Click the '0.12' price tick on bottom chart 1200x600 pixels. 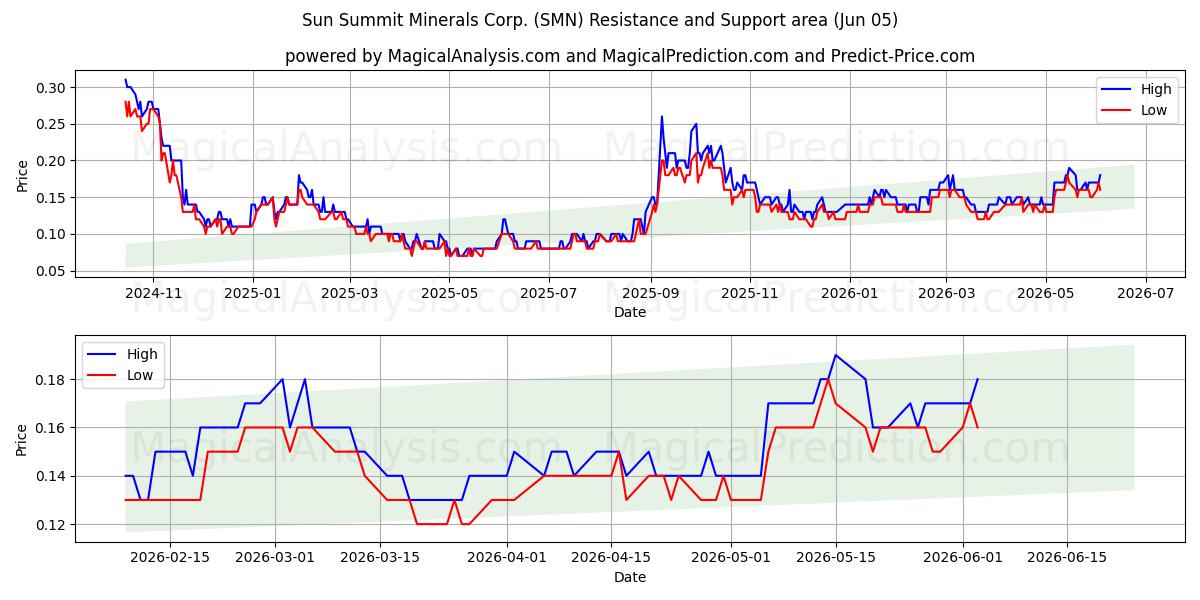(52, 525)
